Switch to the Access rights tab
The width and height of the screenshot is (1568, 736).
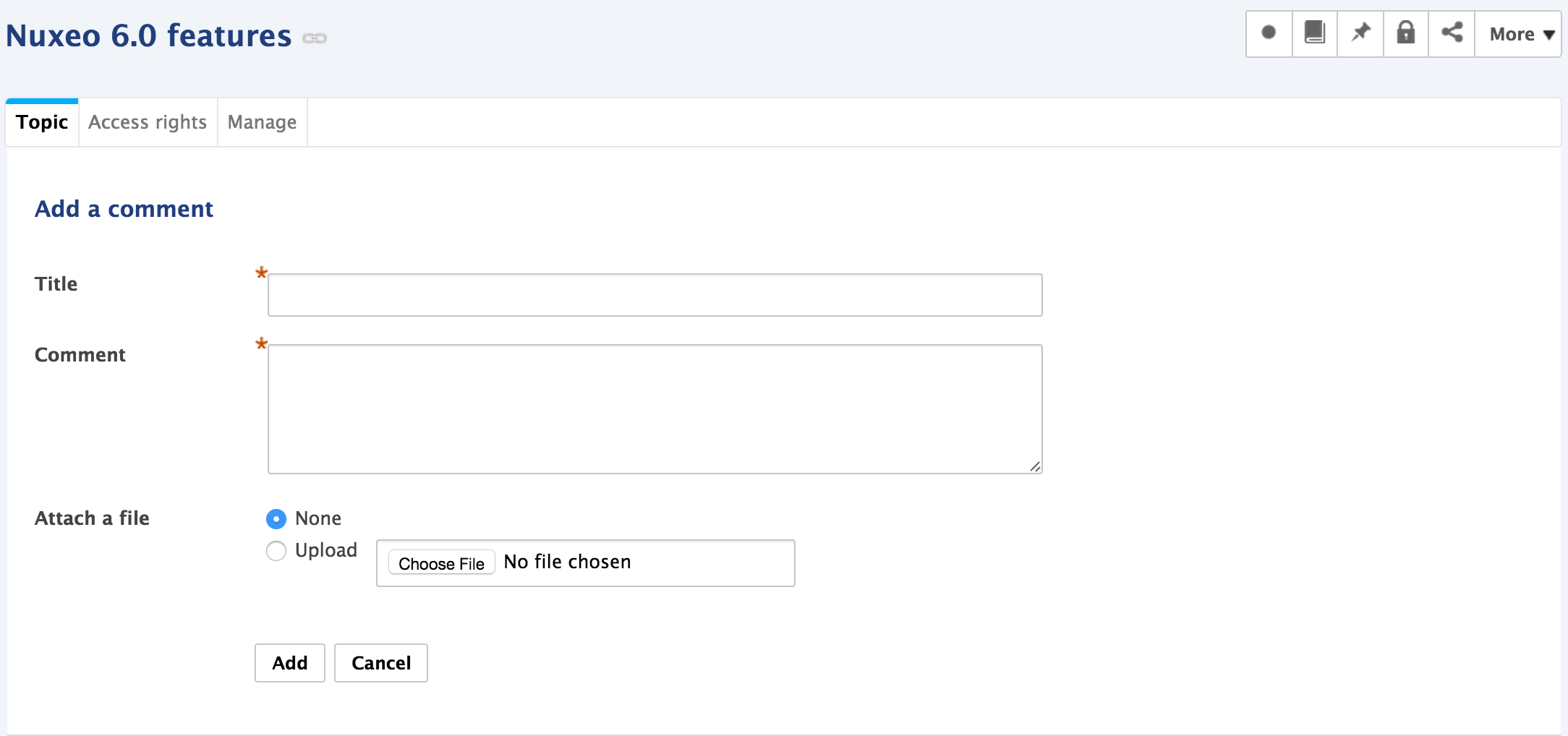tap(148, 123)
